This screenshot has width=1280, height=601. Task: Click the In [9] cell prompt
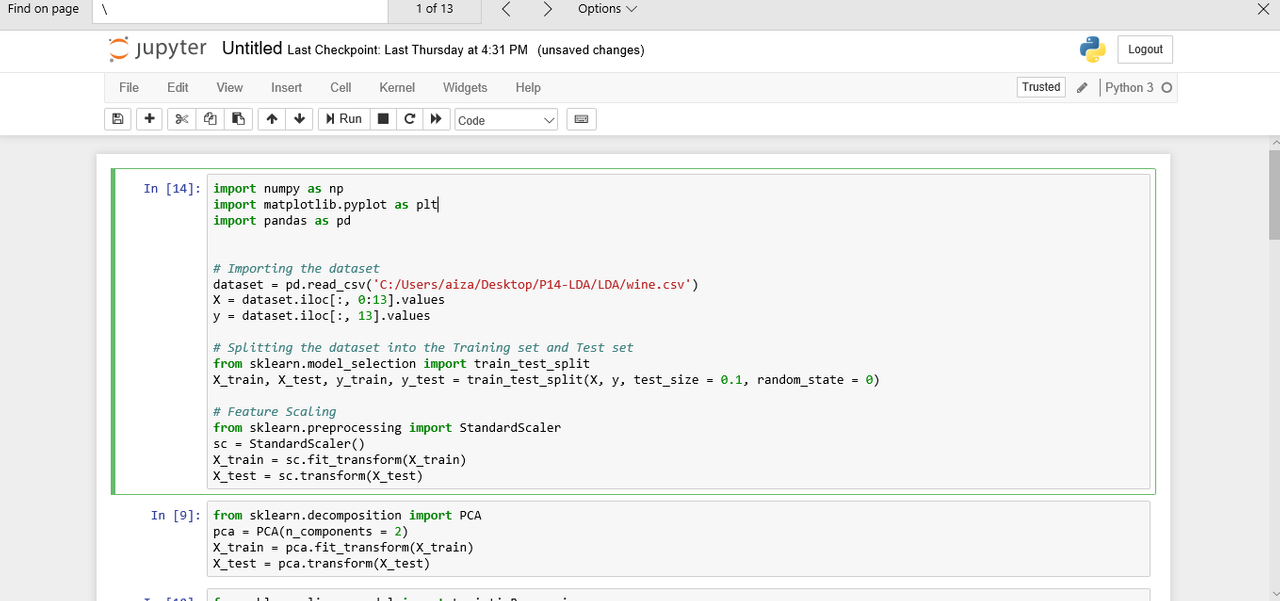click(x=175, y=515)
